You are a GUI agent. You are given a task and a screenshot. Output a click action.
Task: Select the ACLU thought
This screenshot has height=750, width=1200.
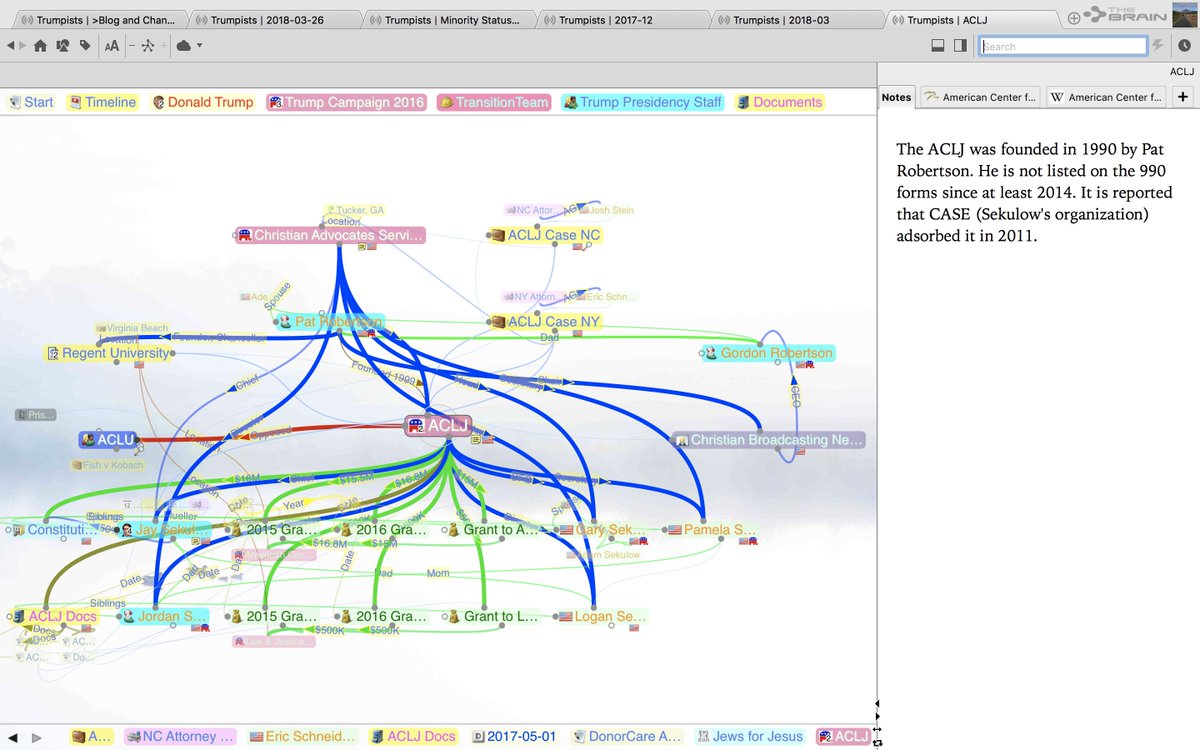107,440
